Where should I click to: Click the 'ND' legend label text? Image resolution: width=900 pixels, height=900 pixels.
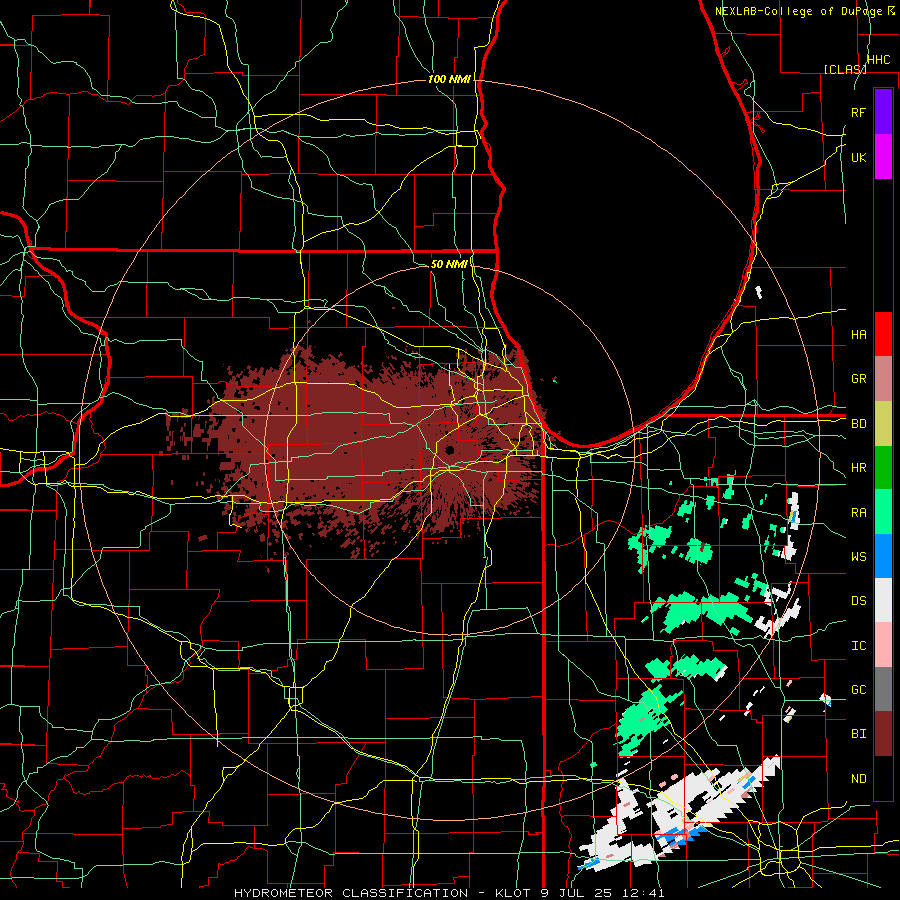pos(858,779)
